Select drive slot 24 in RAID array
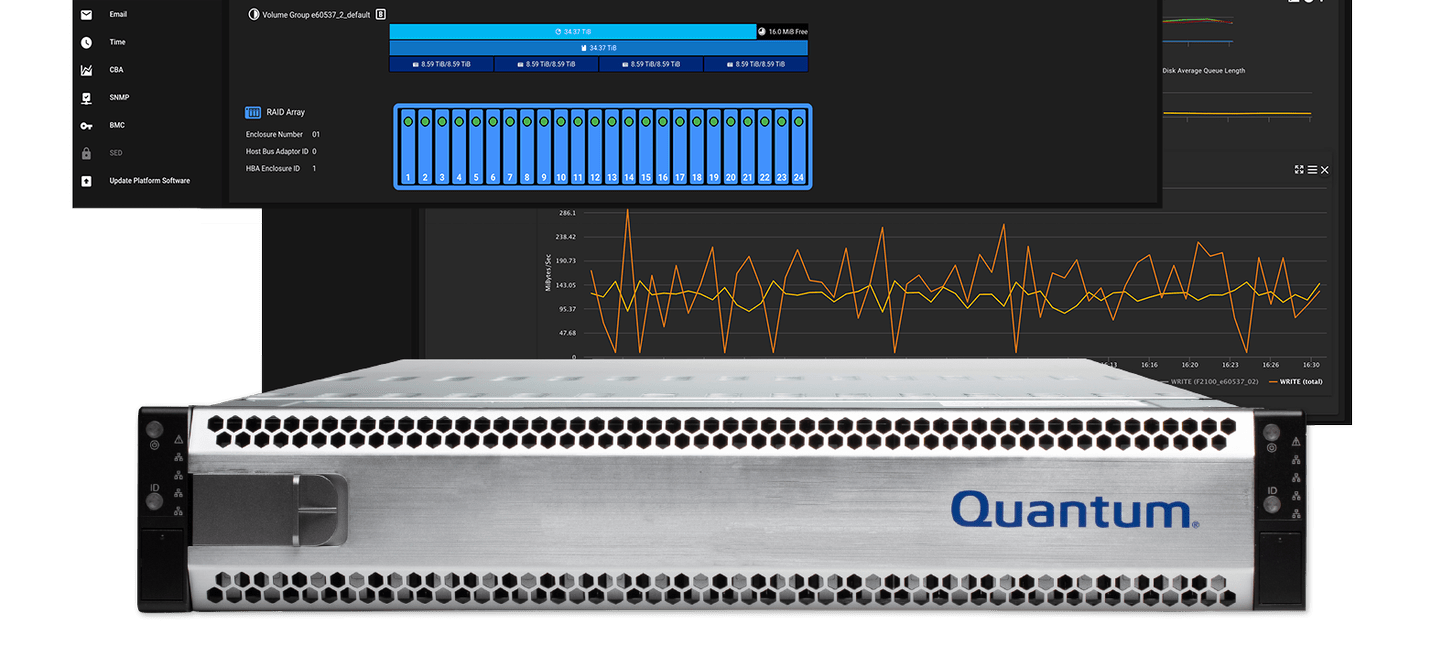 coord(799,148)
